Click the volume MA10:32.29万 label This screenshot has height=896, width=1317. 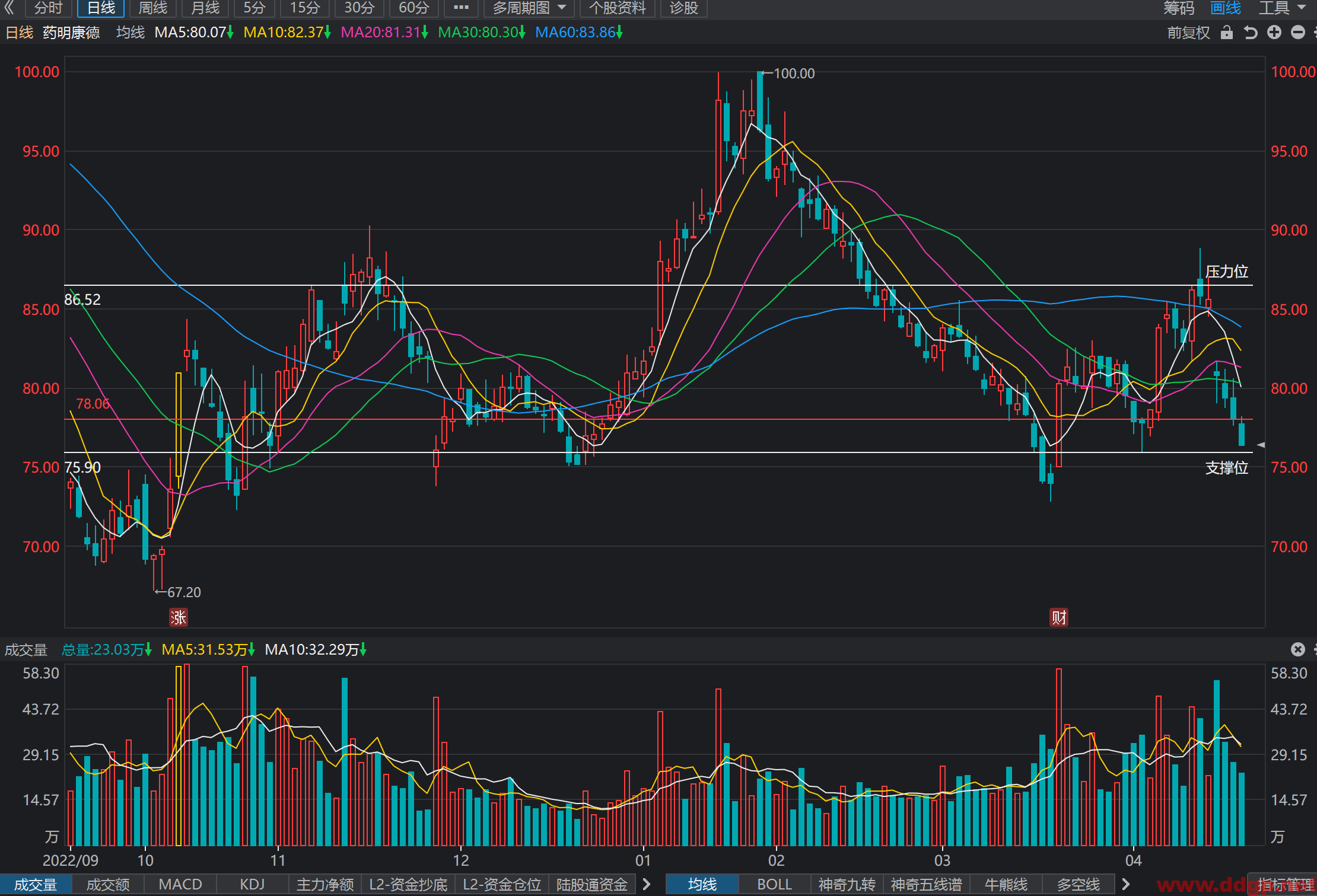[316, 650]
